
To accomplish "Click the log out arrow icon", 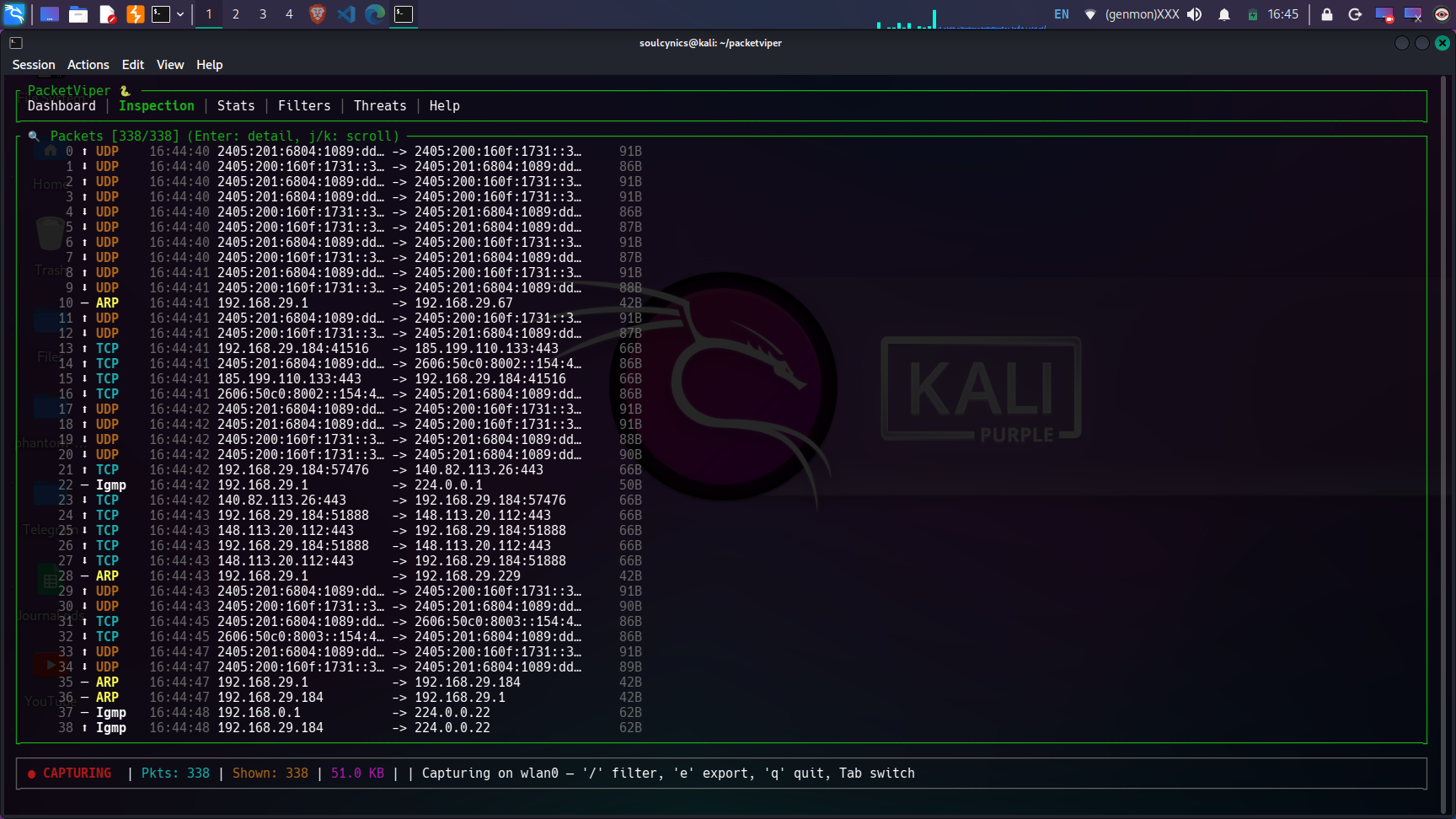I will tap(1355, 14).
